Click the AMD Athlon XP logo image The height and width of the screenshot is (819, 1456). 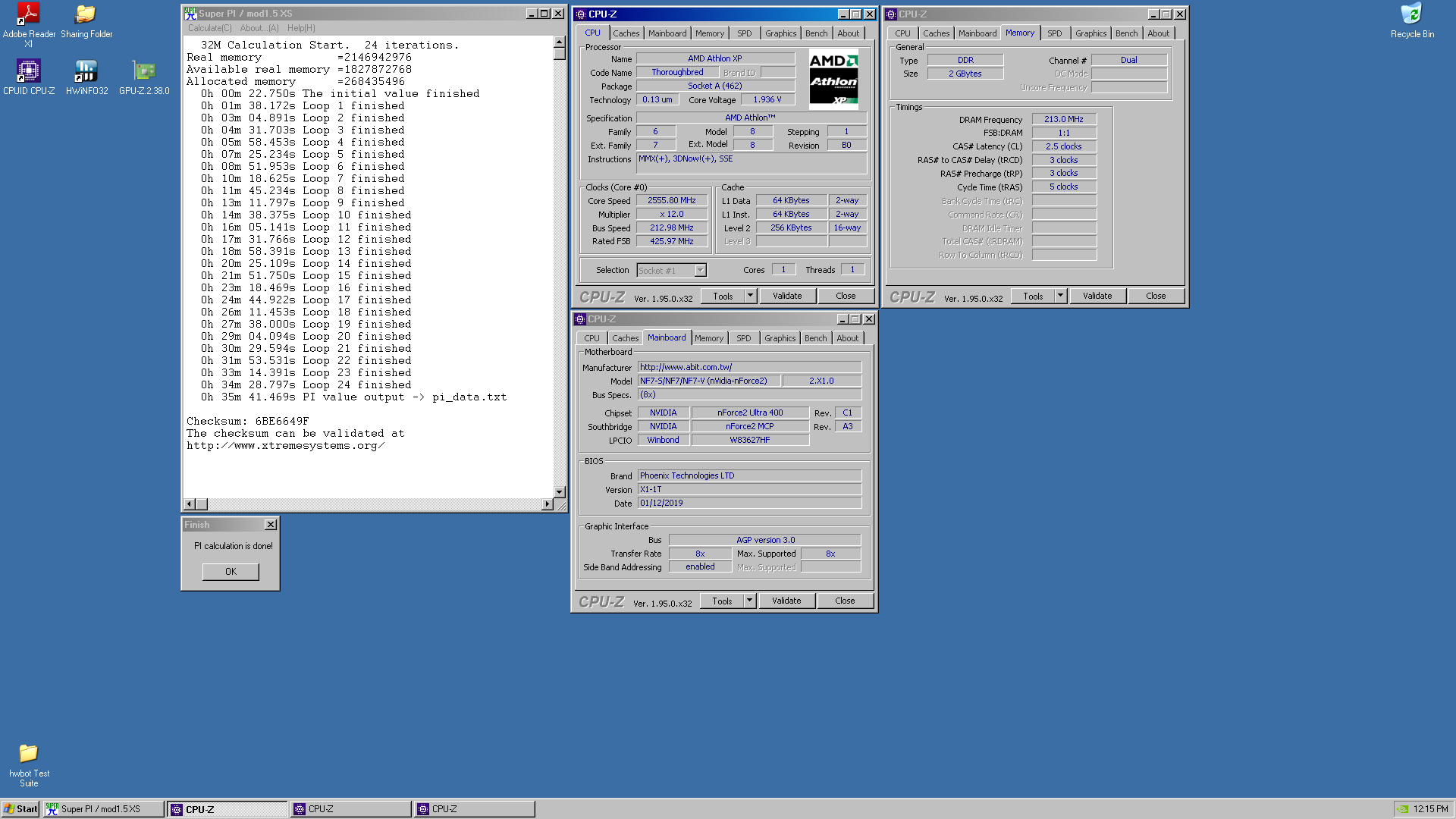coord(833,80)
